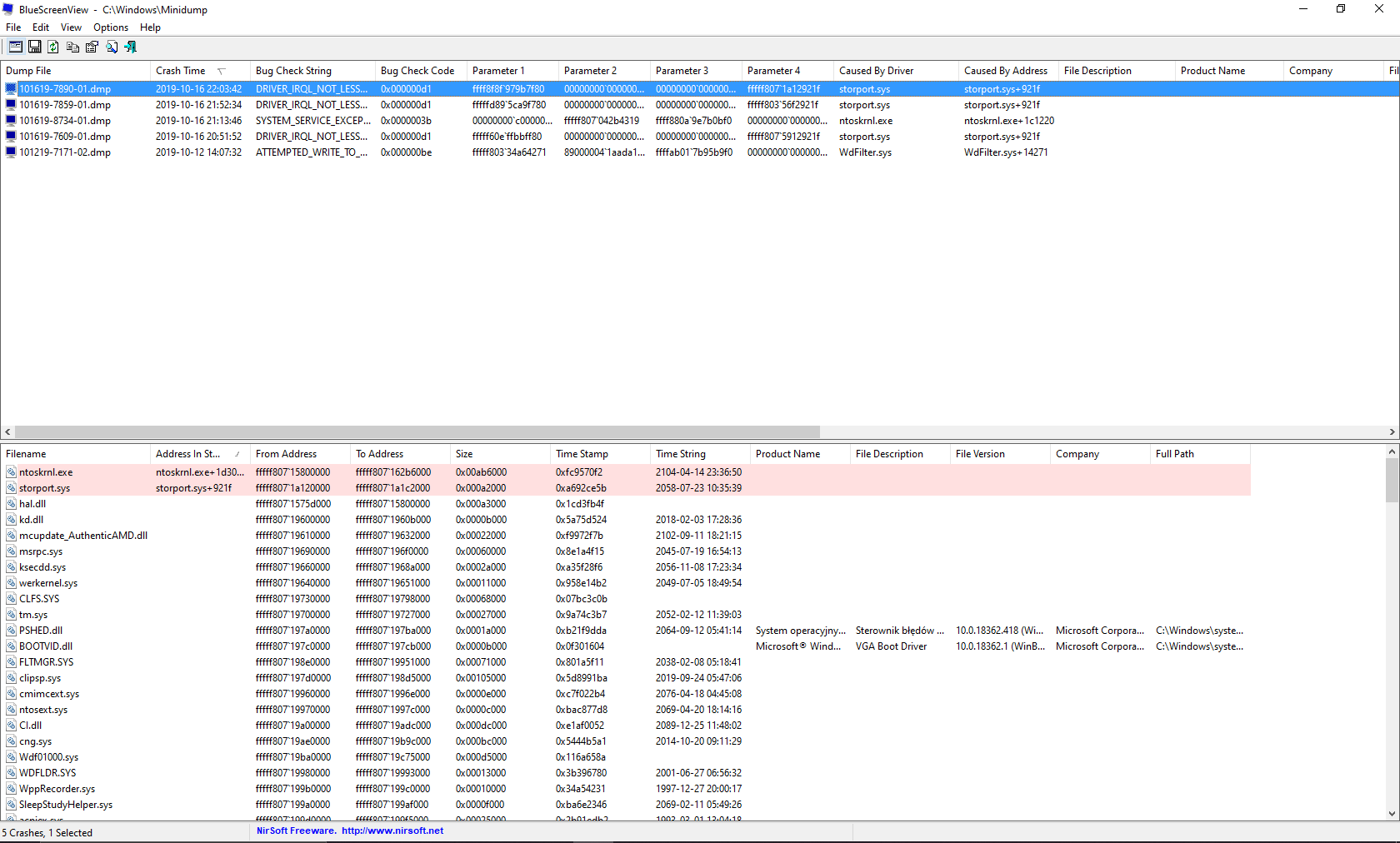1400x843 pixels.
Task: Click the file icon beside kd.dll
Action: pyautogui.click(x=12, y=520)
